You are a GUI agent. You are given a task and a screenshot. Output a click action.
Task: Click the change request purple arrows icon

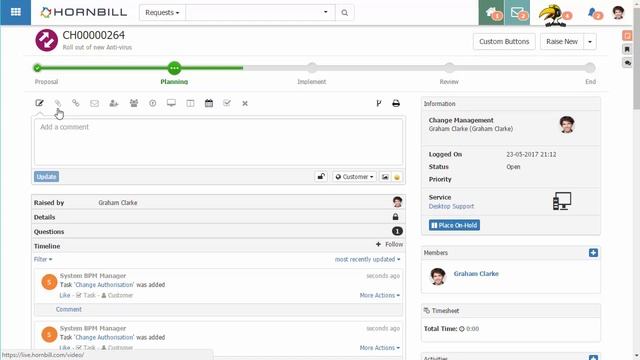[47, 40]
